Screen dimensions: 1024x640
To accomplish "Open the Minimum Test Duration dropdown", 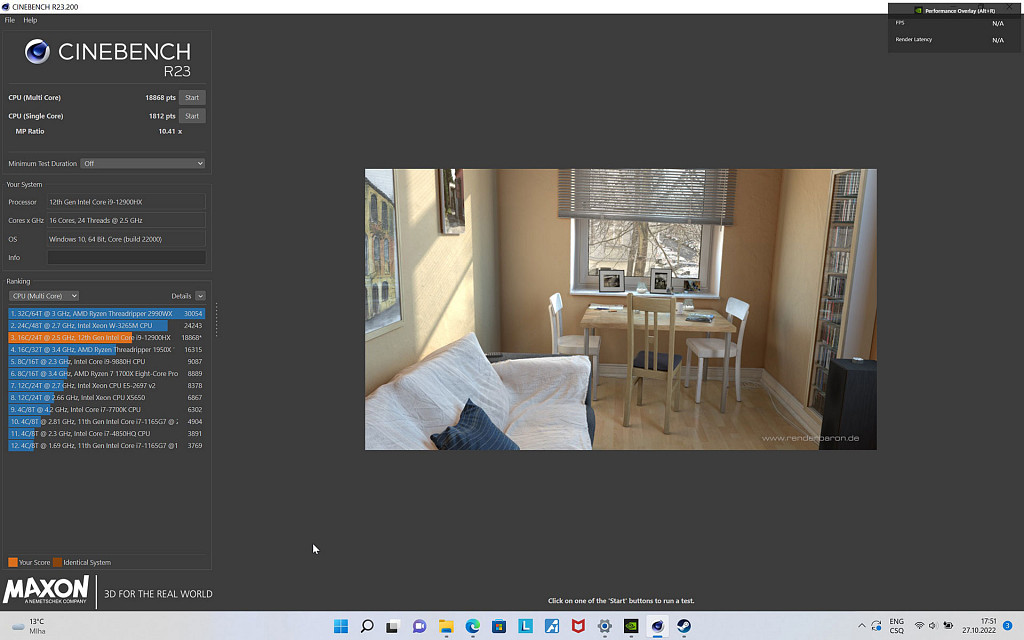I will click(x=143, y=163).
